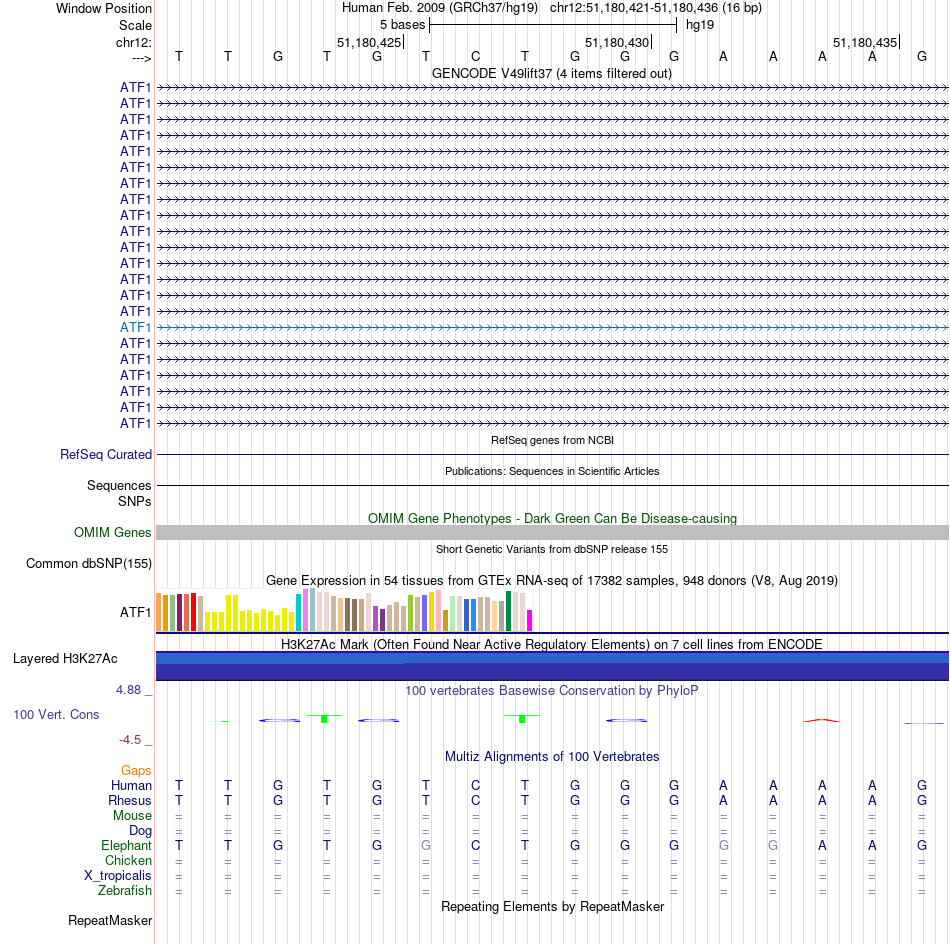Click the 51,180,430 position marker
The width and height of the screenshot is (950, 944).
(617, 42)
